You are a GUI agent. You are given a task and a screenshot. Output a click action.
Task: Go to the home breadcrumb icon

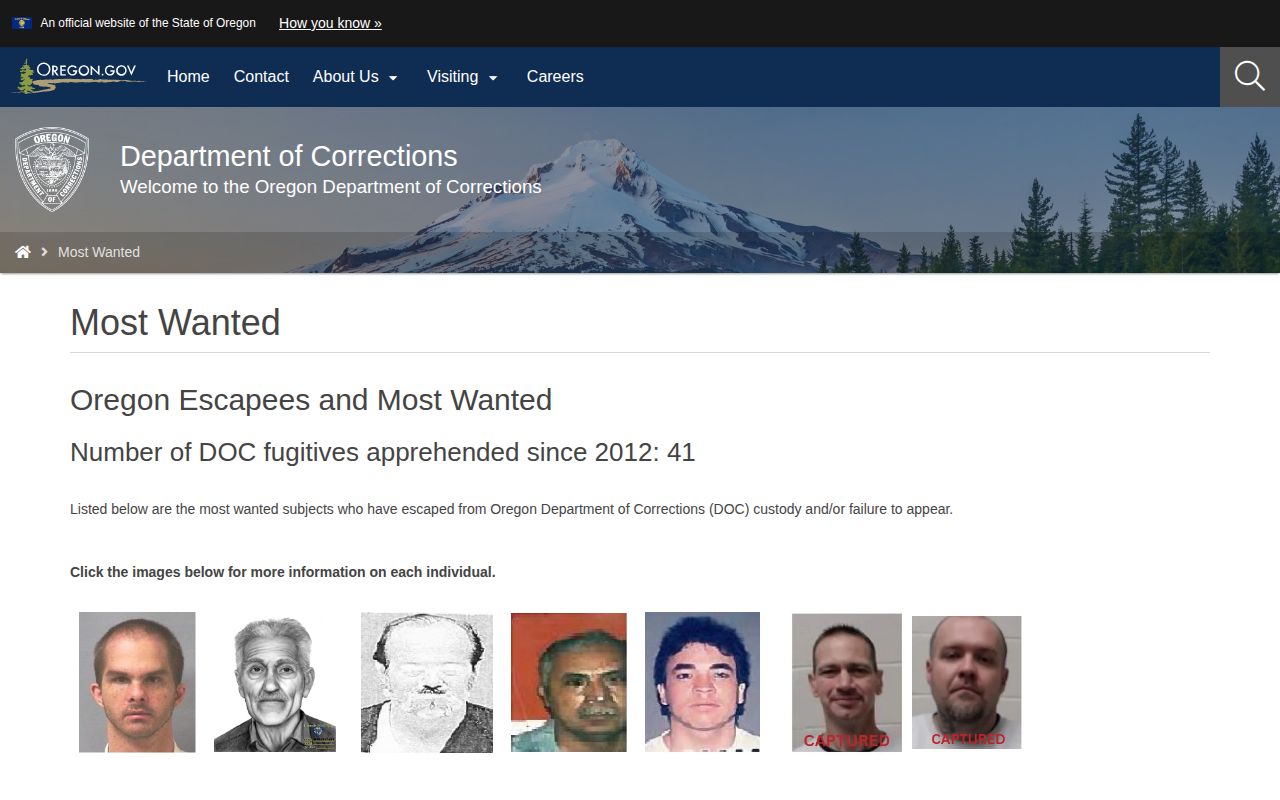point(23,252)
